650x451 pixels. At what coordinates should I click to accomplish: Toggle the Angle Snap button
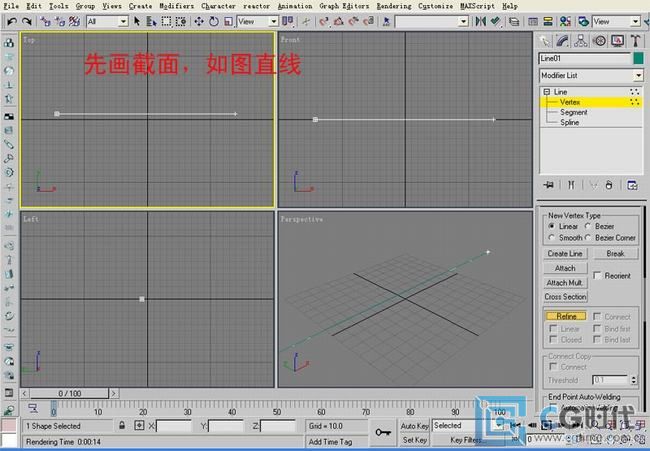coord(339,21)
